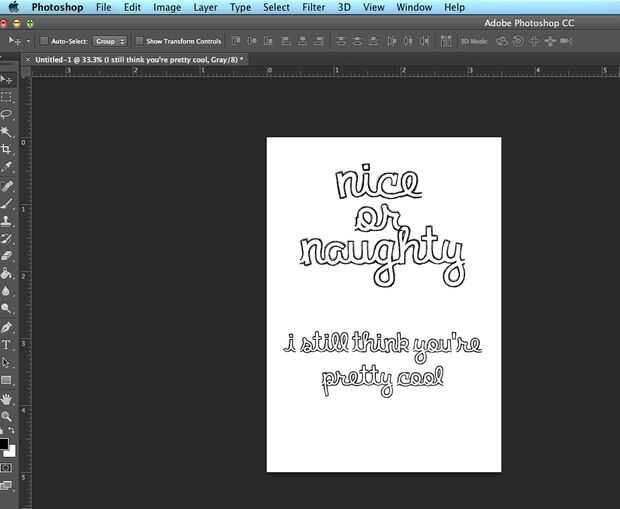Open the Move tool preset picker arrow
Image resolution: width=620 pixels, height=509 pixels.
28,41
